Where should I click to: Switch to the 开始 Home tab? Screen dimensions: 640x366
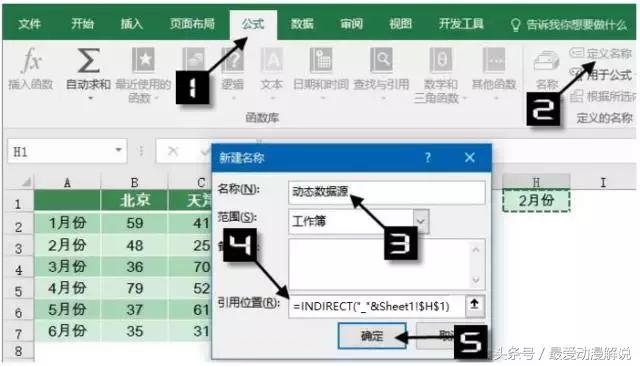point(82,24)
